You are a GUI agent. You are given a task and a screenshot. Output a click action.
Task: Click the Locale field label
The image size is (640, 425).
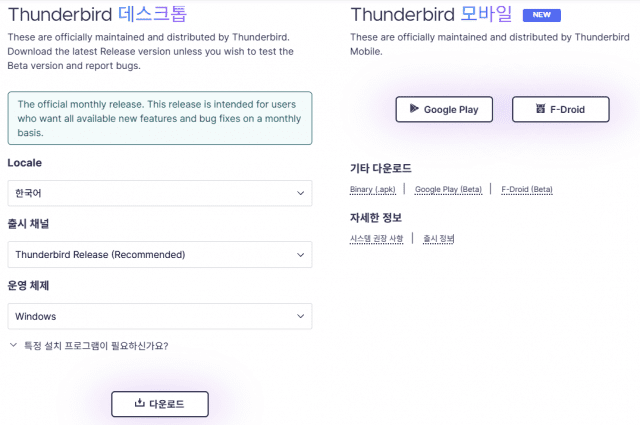(24, 163)
